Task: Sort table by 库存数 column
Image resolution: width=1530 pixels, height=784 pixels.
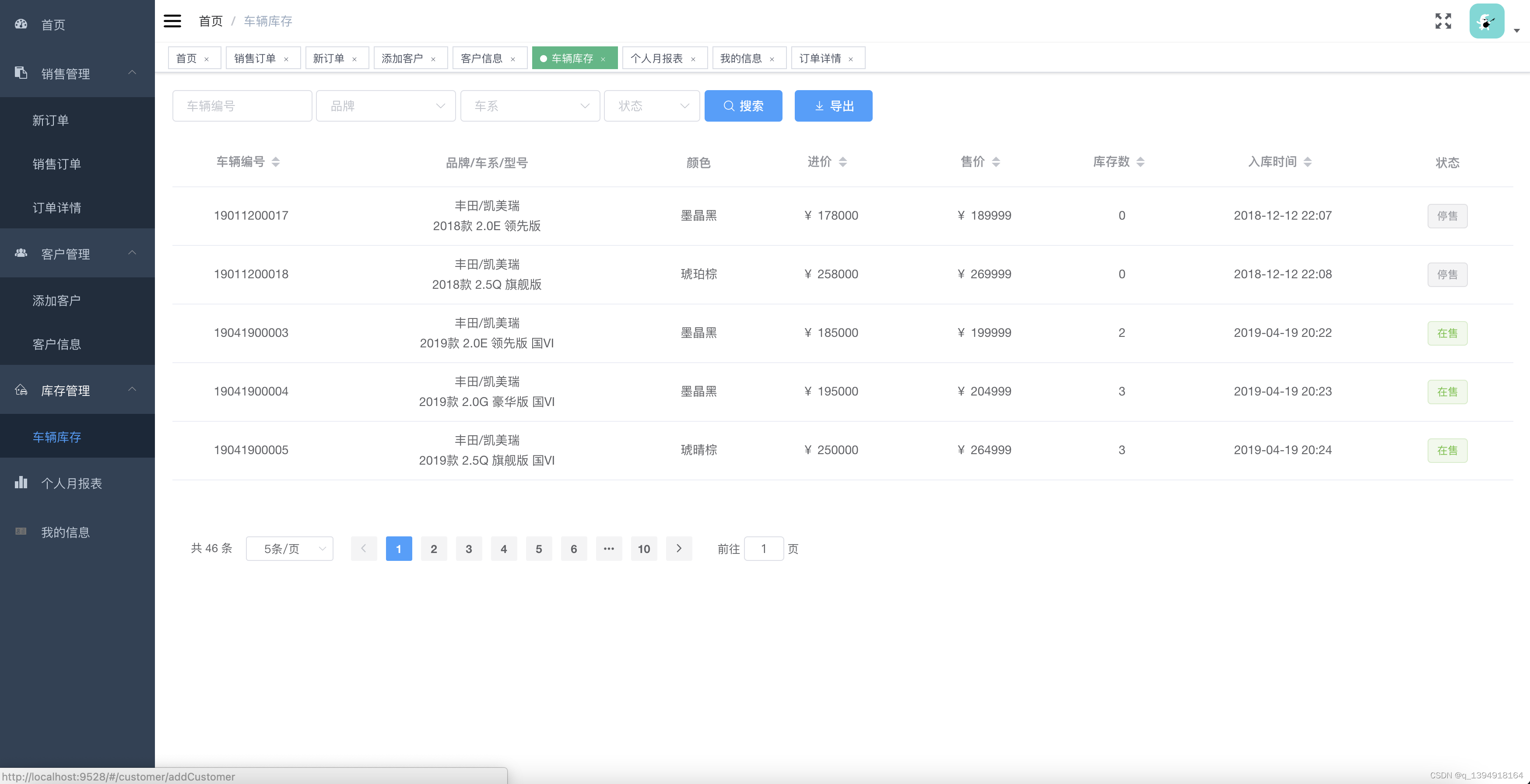Action: (1140, 161)
